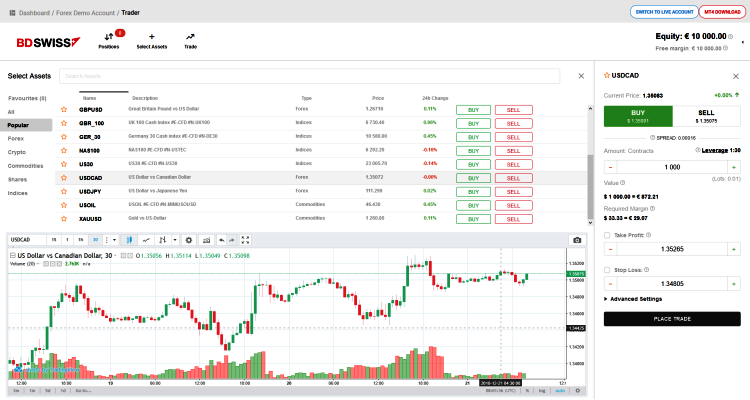Open the Positions panel icon
This screenshot has width=750, height=400.
(x=109, y=37)
